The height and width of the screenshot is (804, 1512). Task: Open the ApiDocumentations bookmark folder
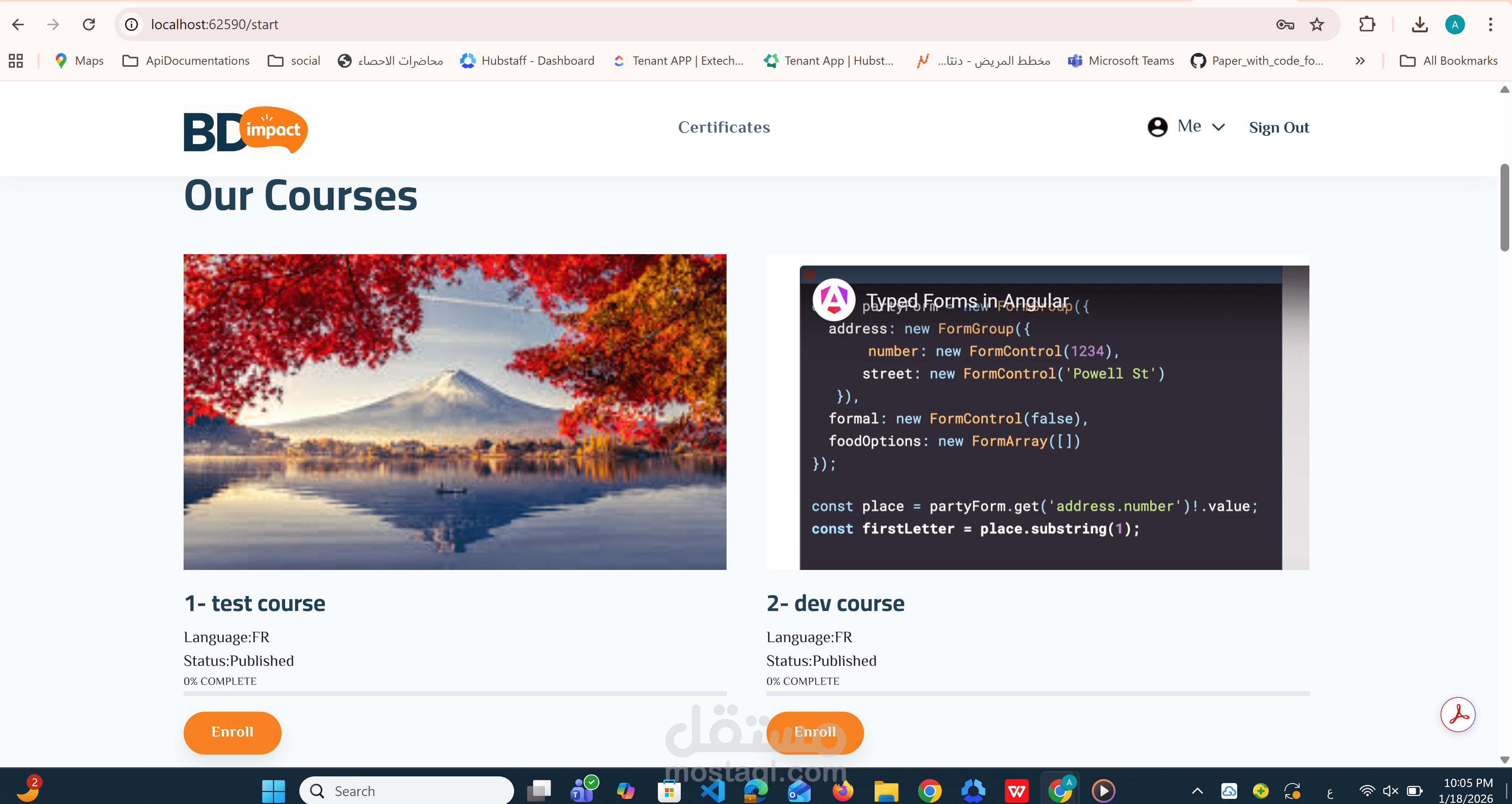click(186, 60)
